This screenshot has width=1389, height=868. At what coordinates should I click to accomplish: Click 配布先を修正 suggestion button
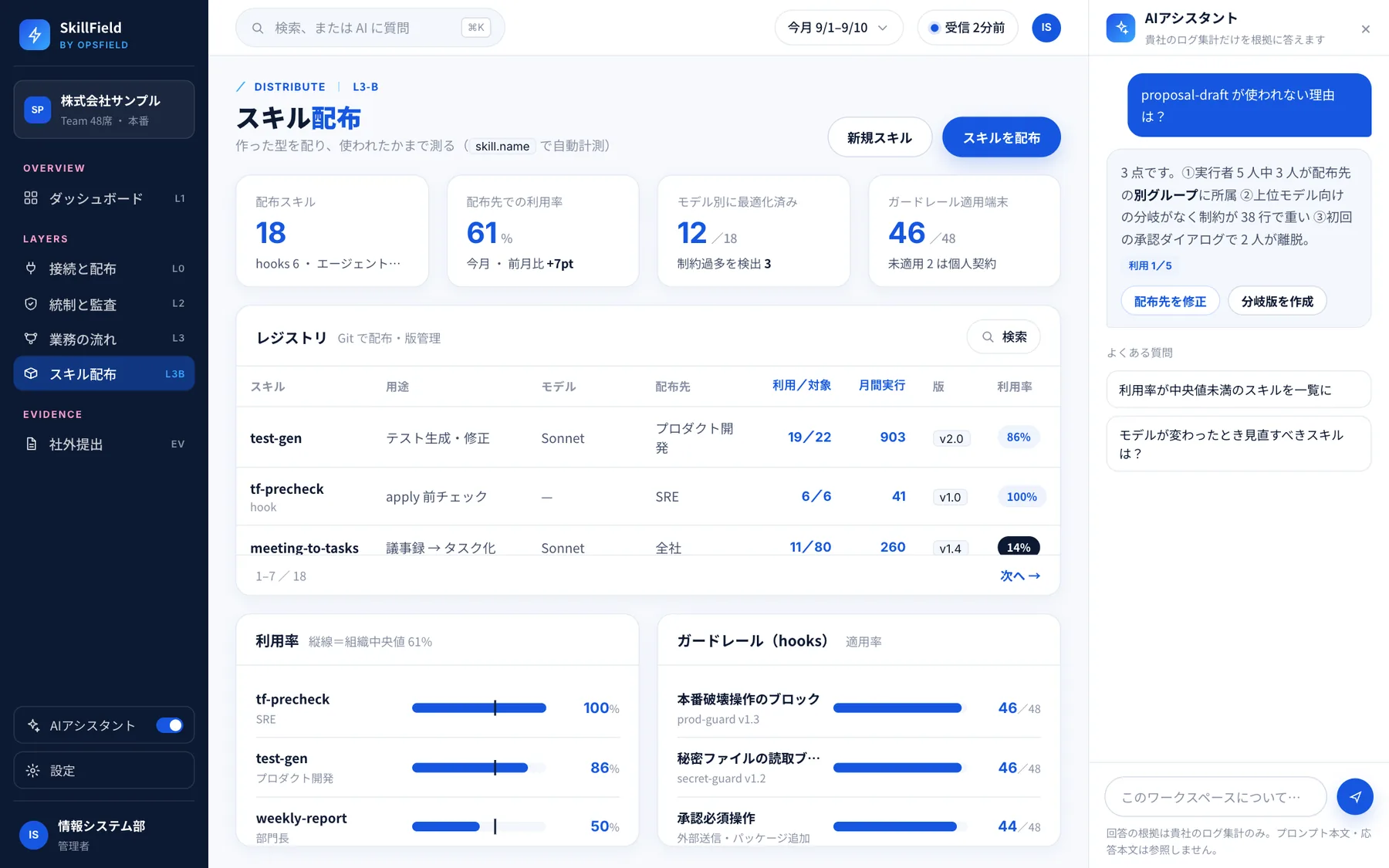pyautogui.click(x=1170, y=301)
